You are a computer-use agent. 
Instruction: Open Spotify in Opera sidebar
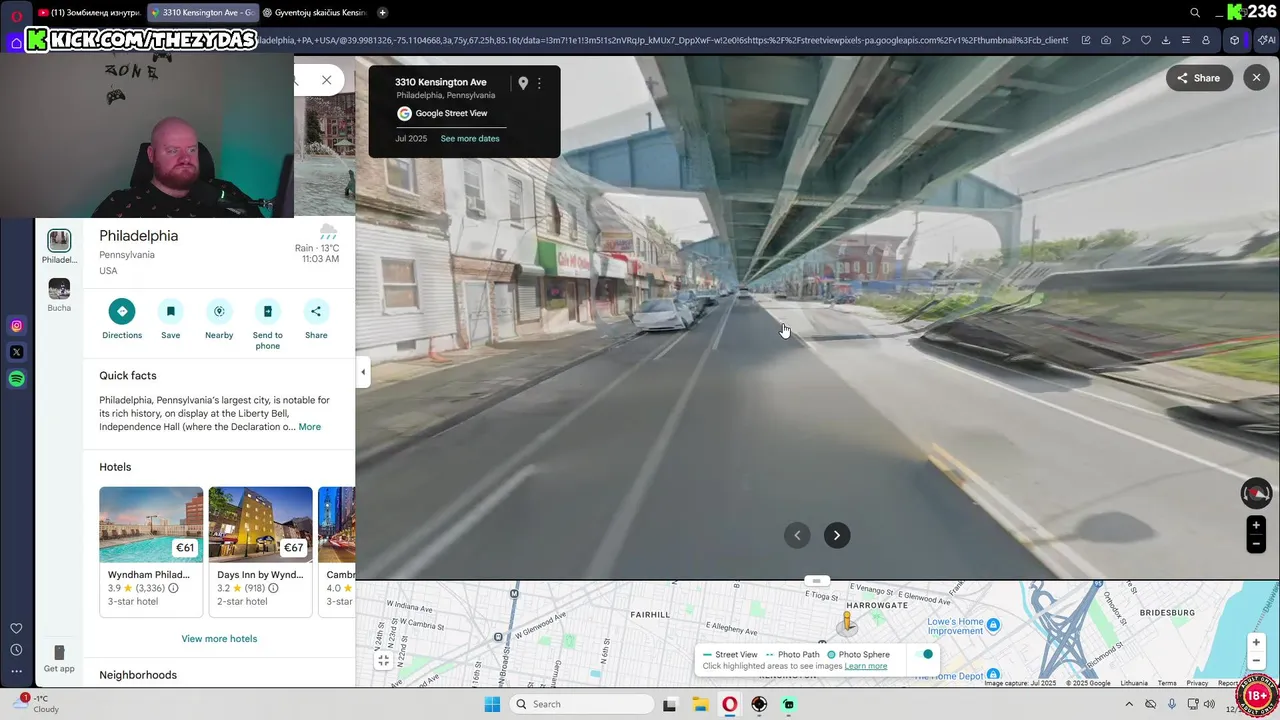coord(17,379)
